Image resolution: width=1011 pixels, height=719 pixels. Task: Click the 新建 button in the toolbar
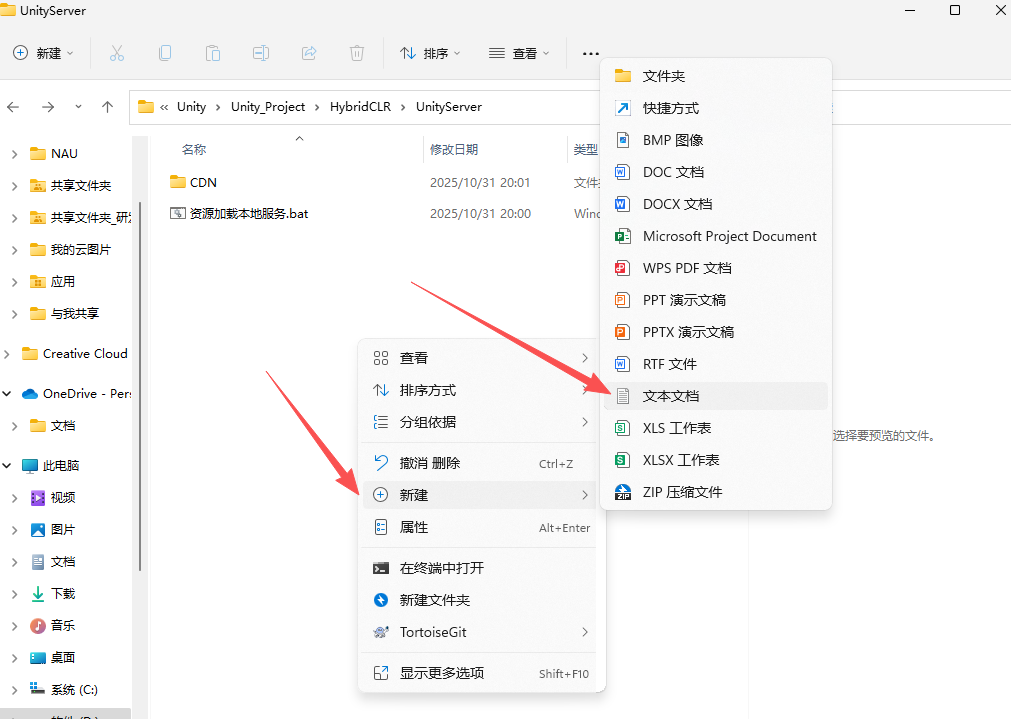tap(43, 53)
